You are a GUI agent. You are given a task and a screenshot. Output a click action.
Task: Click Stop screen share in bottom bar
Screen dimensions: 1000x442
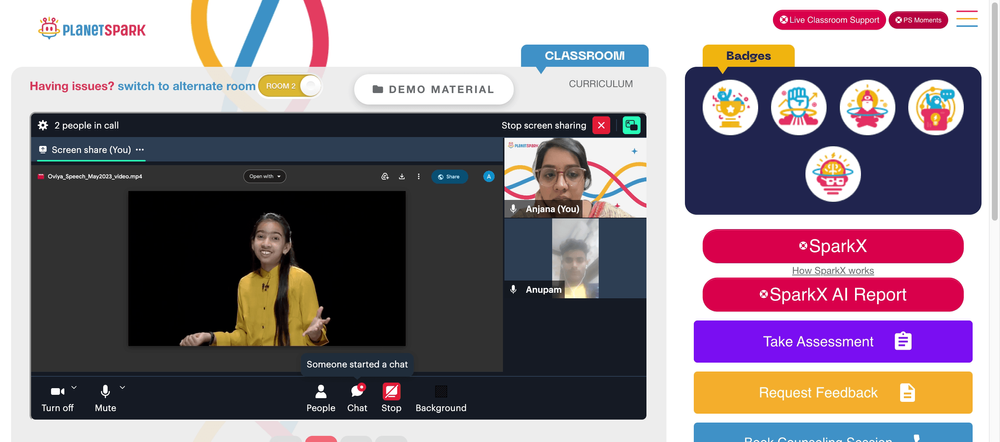click(x=391, y=399)
